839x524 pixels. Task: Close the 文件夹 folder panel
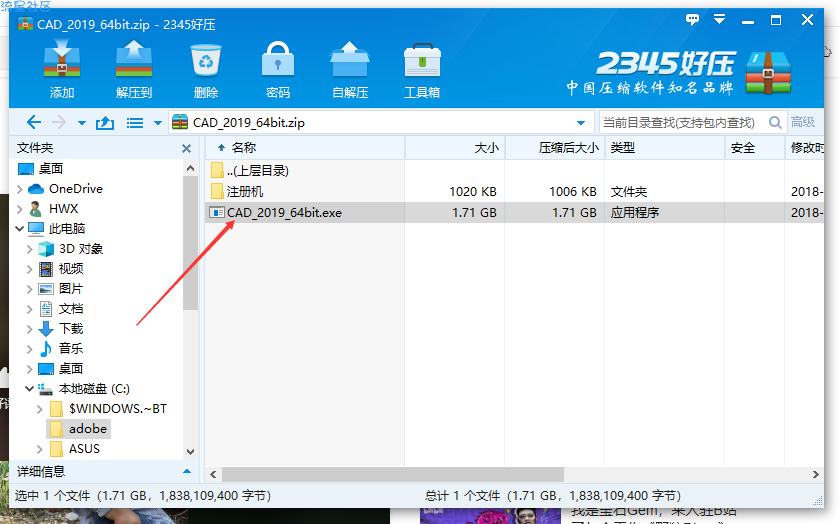tap(186, 148)
